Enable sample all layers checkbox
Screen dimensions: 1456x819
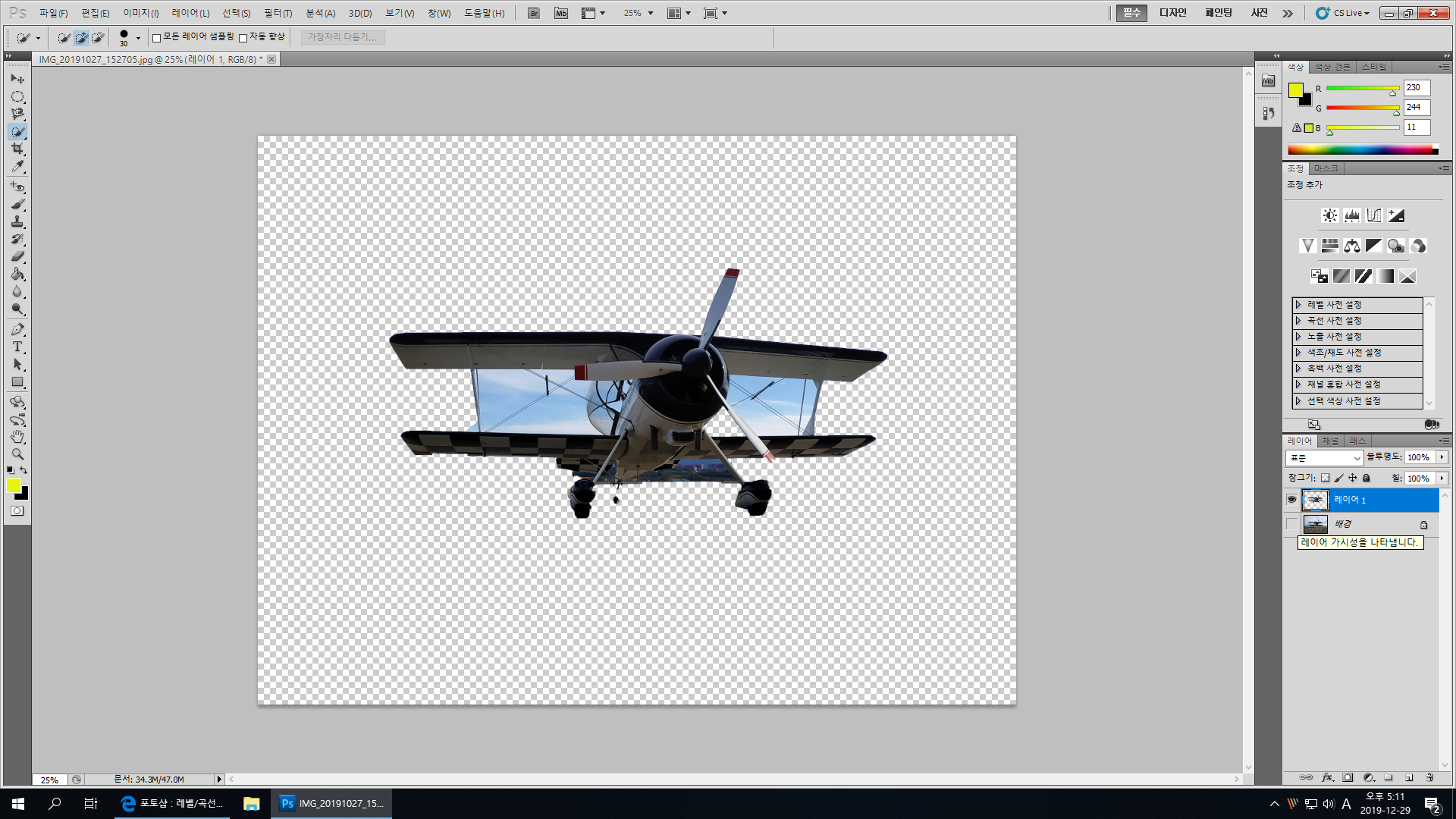tap(157, 38)
